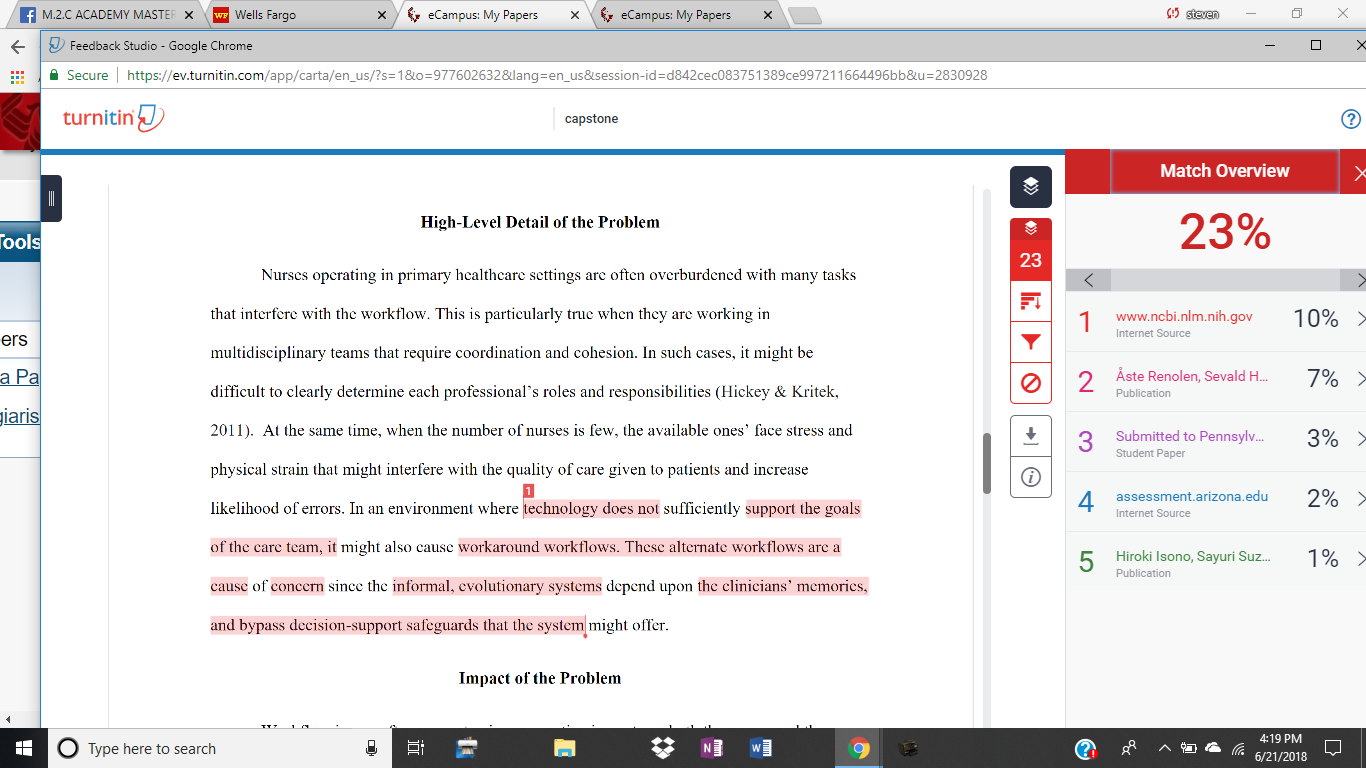The width and height of the screenshot is (1366, 768).
Task: Click the highlighted phrase workaround workflows
Action: coord(538,547)
